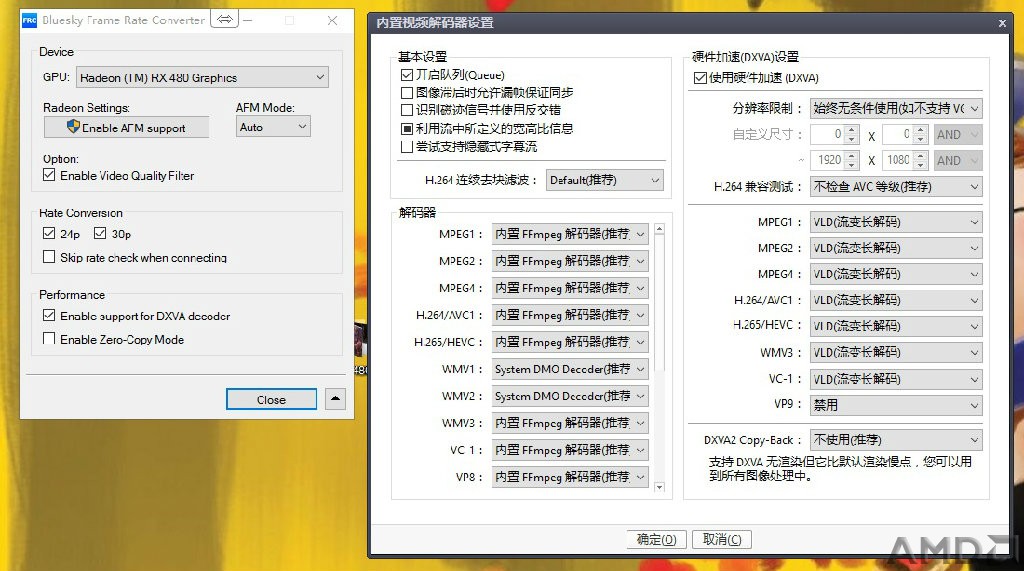
Task: Click the shield icon on Enable AFM support
Action: tap(73, 127)
